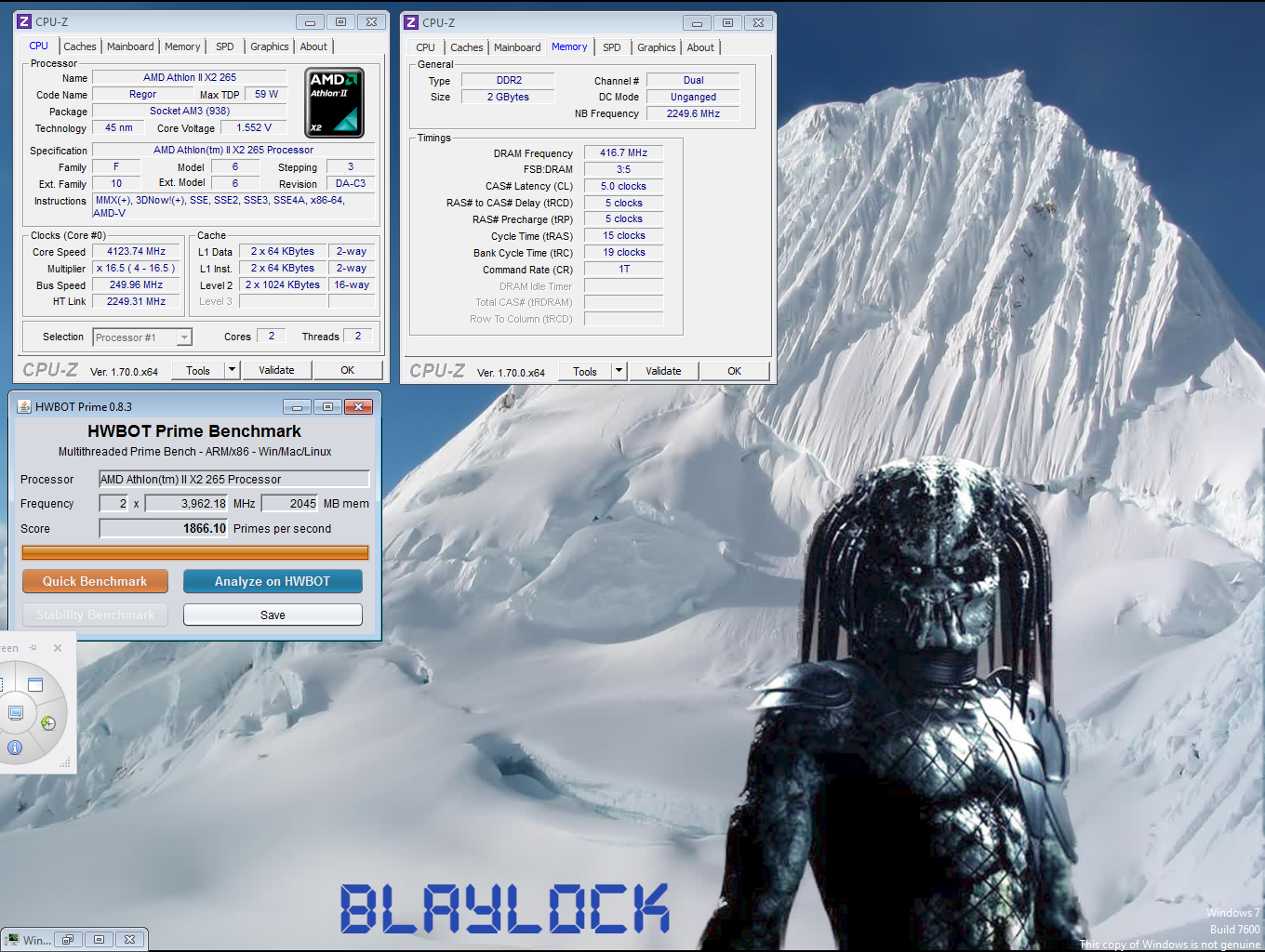Click the Level 2 cache 2 x 1024 KBytes
Screen dimensions: 1265x952
(282, 284)
